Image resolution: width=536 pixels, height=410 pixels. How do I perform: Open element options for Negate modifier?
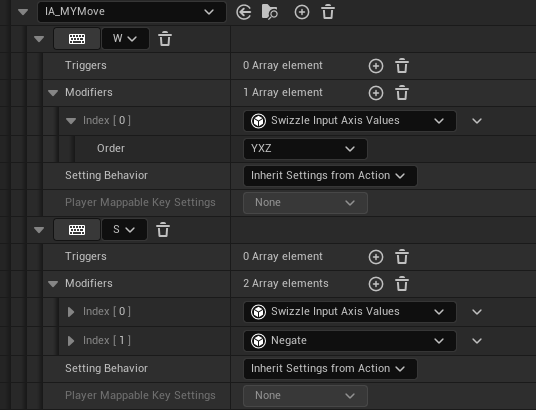477,341
